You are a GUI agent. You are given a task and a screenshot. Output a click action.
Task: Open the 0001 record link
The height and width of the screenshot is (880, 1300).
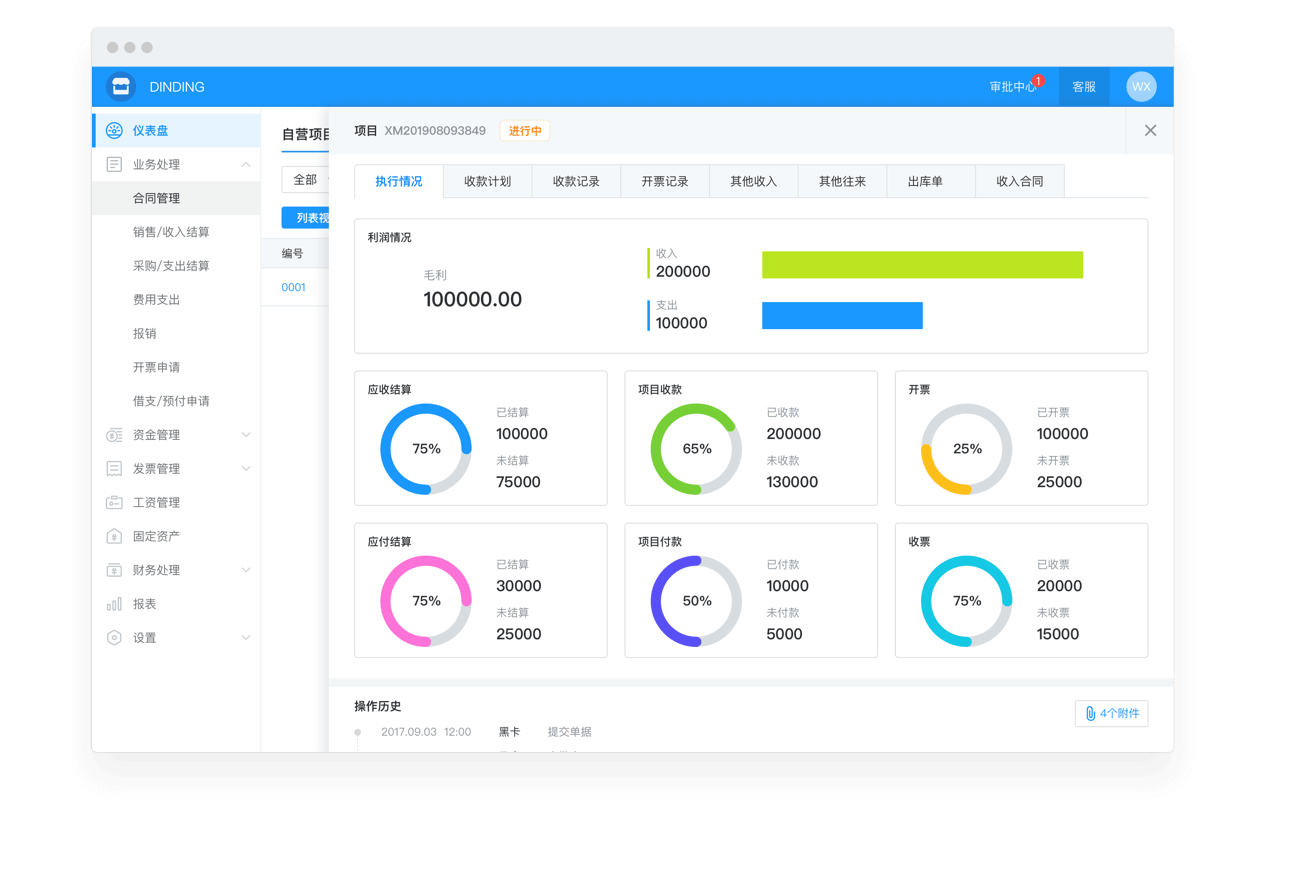[293, 287]
